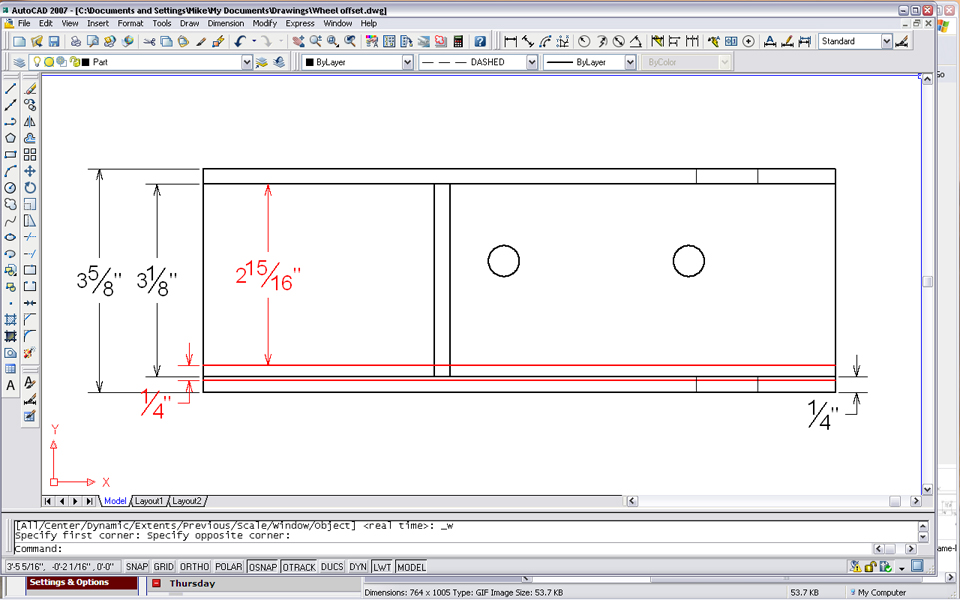Viewport: 960px width, 600px height.
Task: Click the horizontal scrollbar right arrow
Action: click(916, 501)
